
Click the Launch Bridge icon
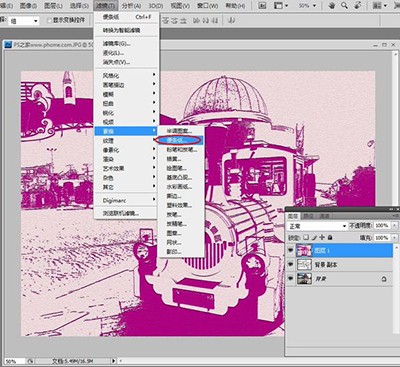point(262,6)
